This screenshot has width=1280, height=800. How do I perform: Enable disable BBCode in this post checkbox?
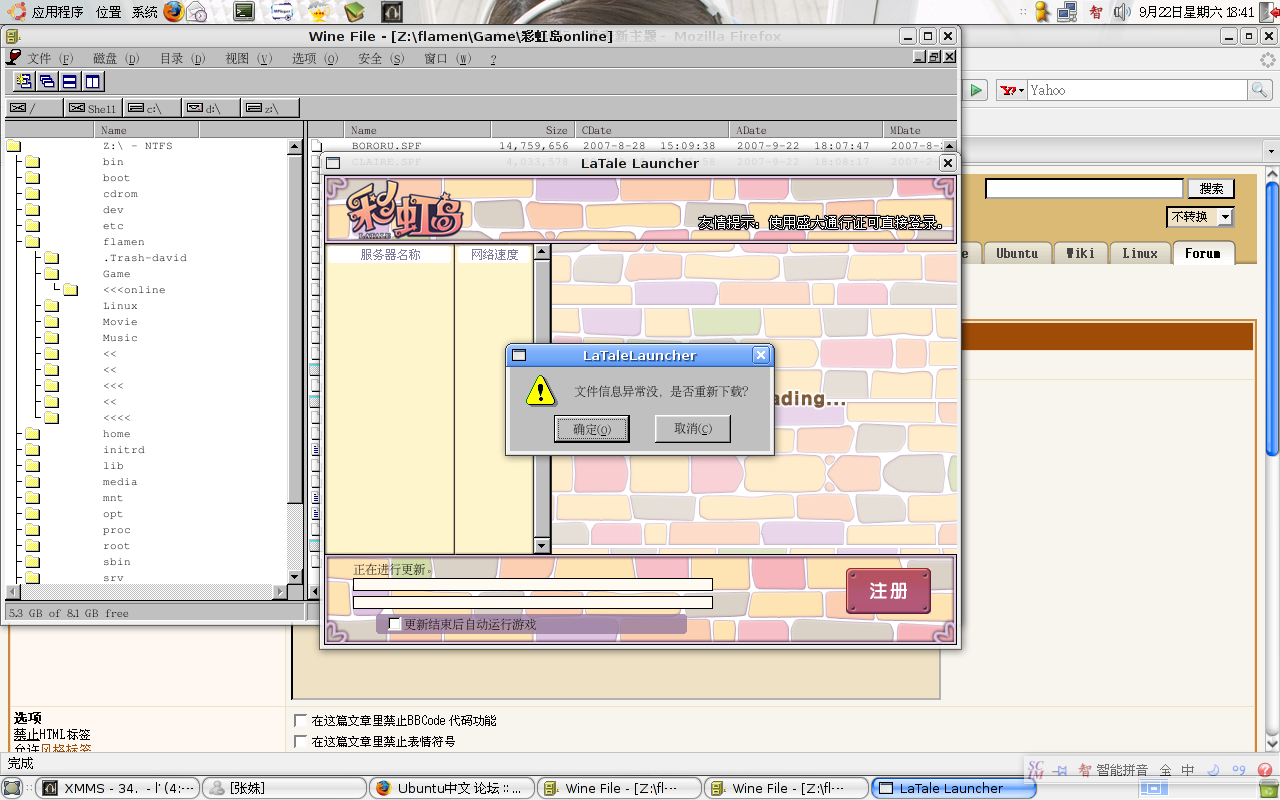pyautogui.click(x=300, y=720)
